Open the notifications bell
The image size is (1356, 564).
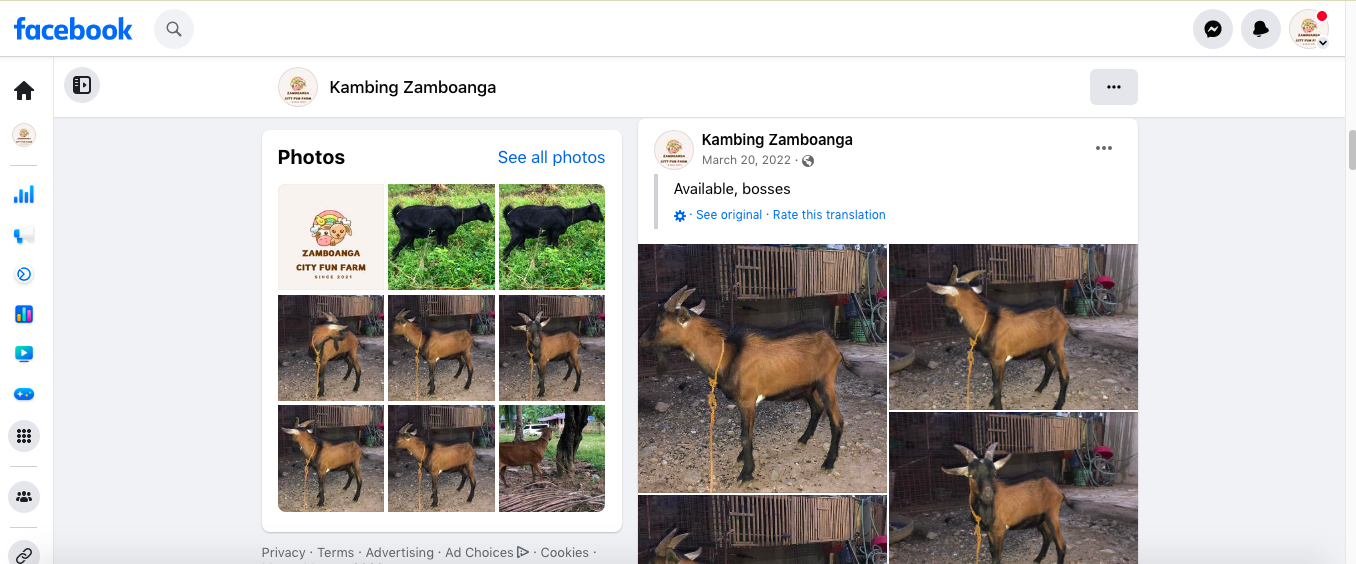[1260, 30]
